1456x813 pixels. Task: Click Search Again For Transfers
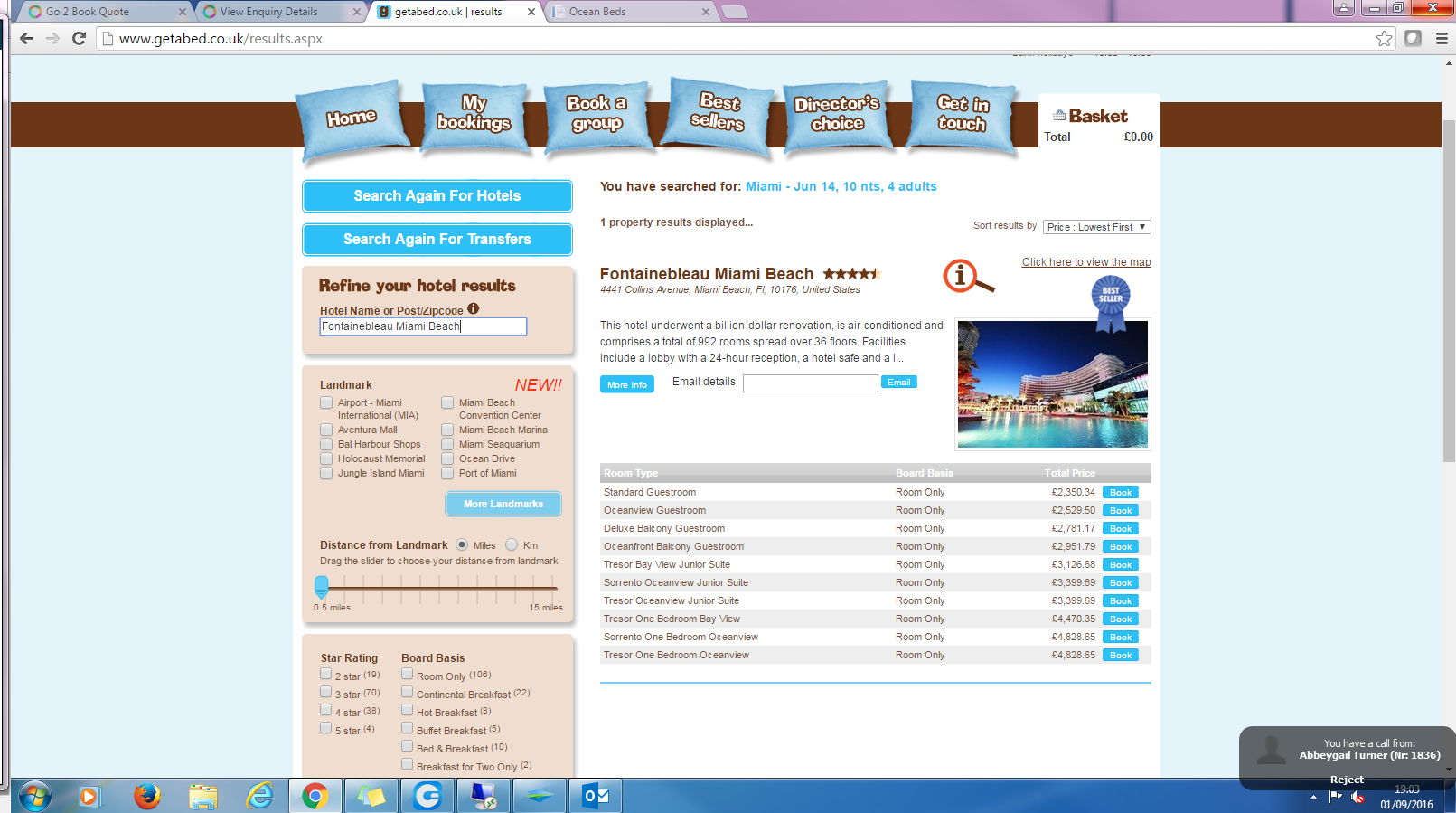(x=437, y=239)
